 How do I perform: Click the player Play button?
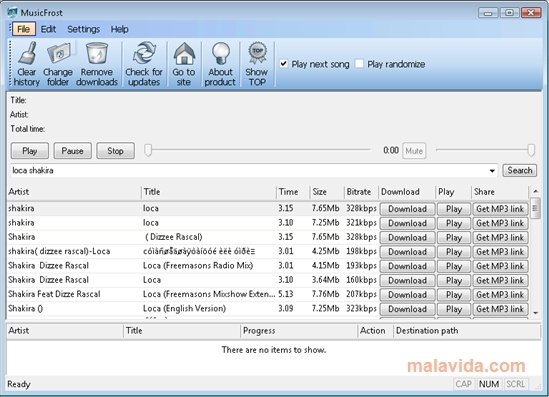[x=30, y=151]
